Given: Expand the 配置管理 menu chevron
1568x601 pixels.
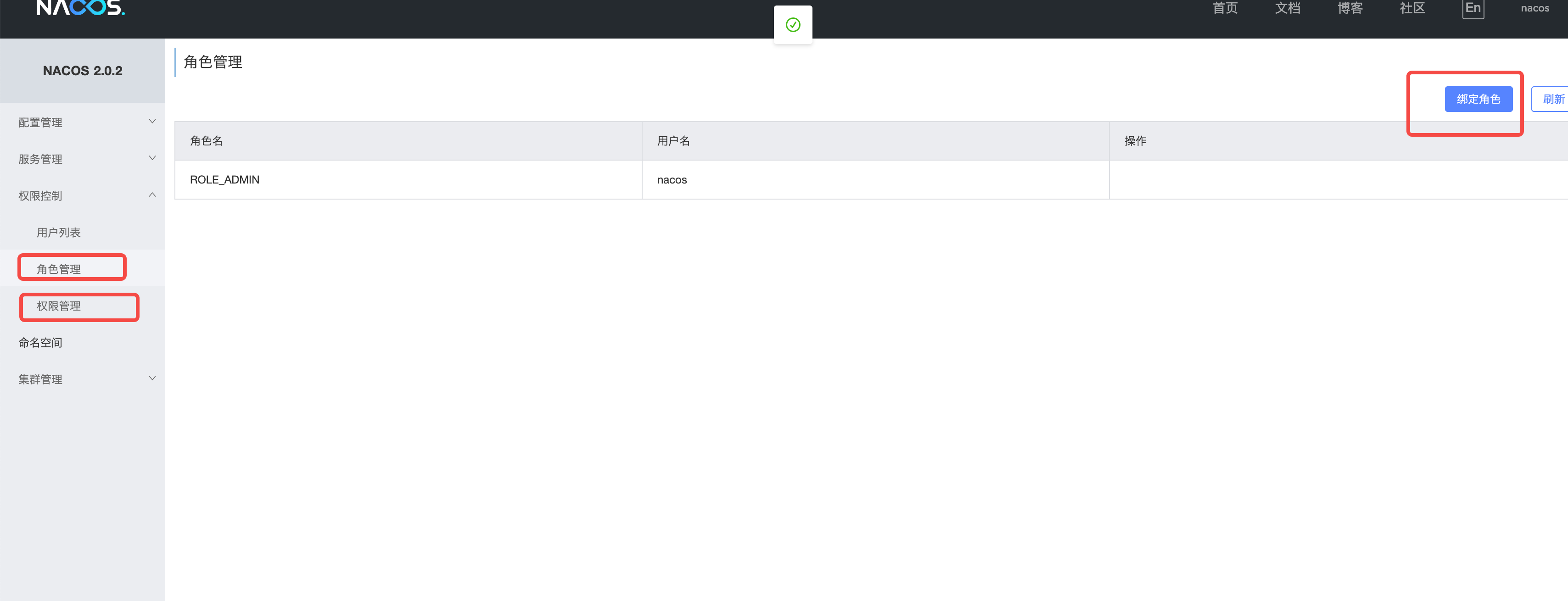Looking at the screenshot, I should [152, 122].
